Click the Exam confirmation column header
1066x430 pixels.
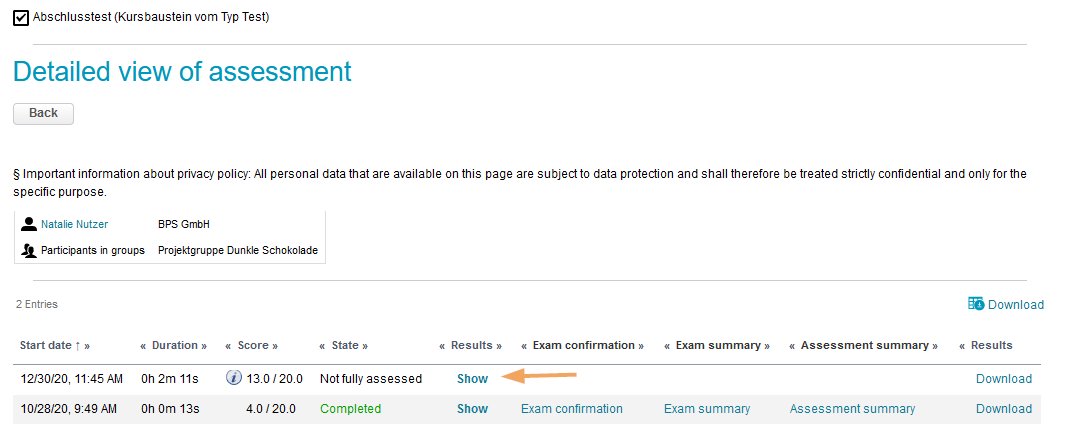(x=583, y=345)
